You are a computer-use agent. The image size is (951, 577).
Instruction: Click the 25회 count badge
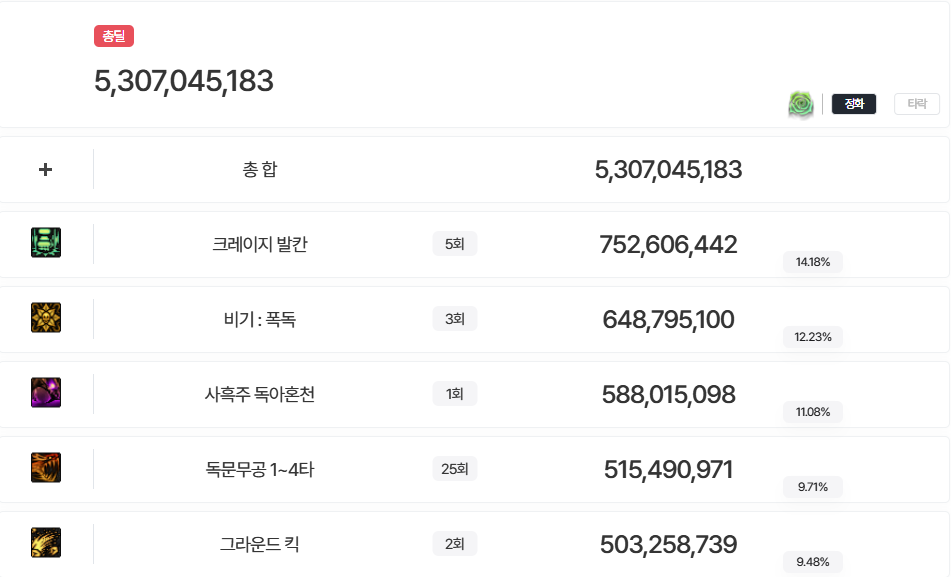click(455, 469)
